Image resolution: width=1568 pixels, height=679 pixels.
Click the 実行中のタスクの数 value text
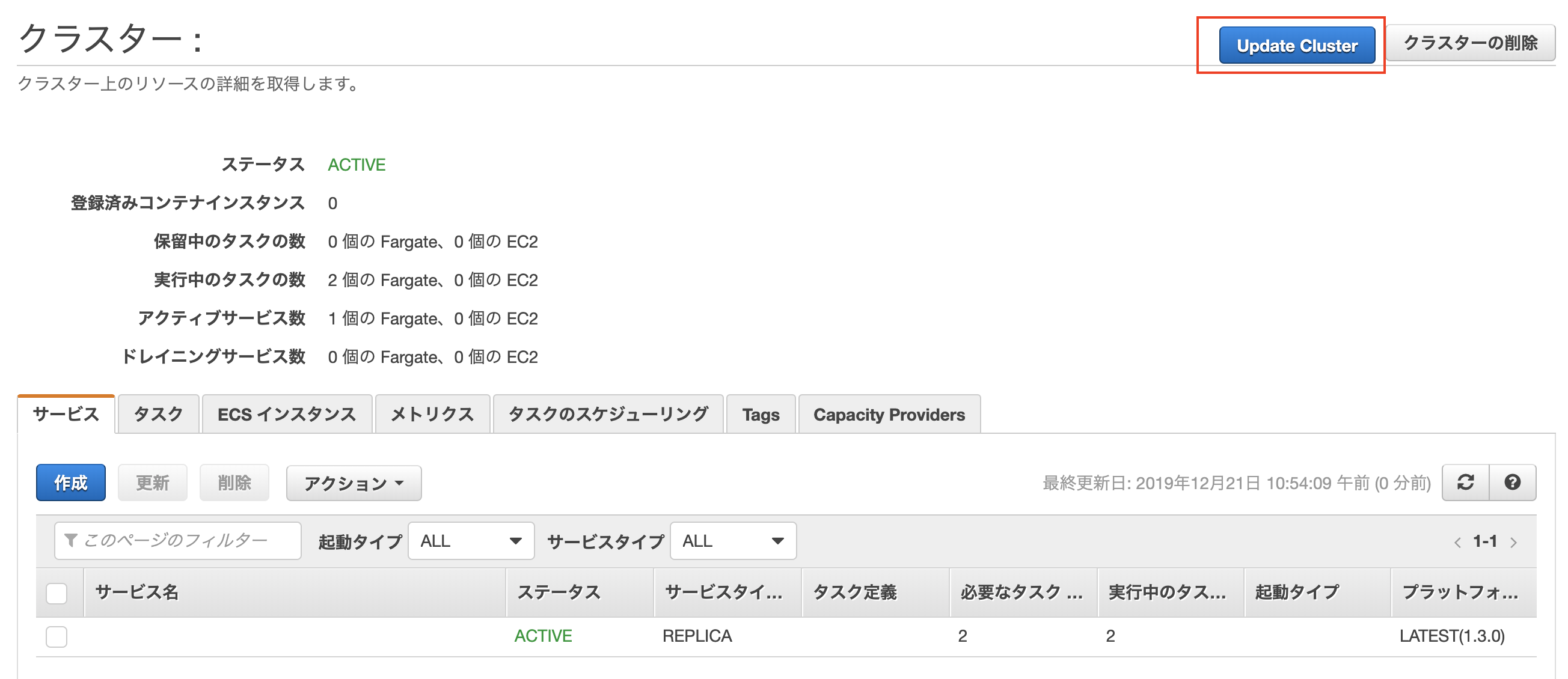(433, 280)
